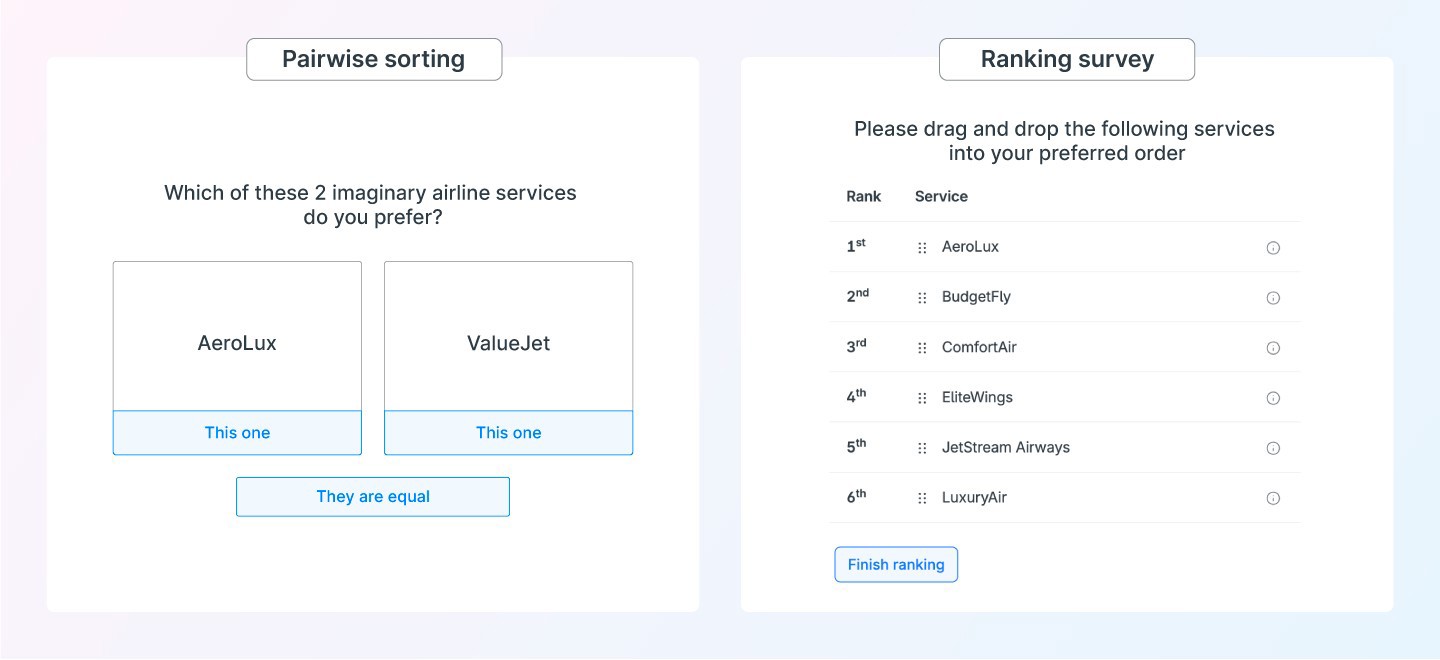Click the LuxuryAir drag handle
The height and width of the screenshot is (660, 1440).
pos(922,498)
